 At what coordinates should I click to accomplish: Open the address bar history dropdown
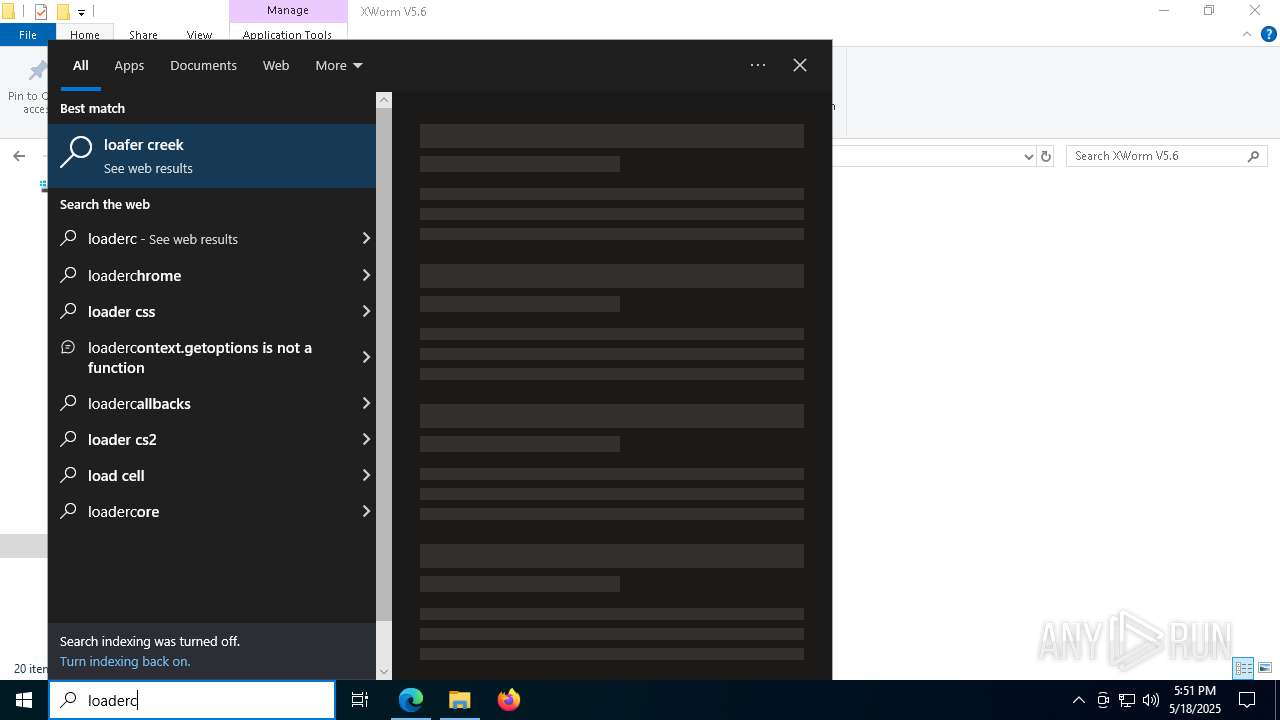(1029, 156)
